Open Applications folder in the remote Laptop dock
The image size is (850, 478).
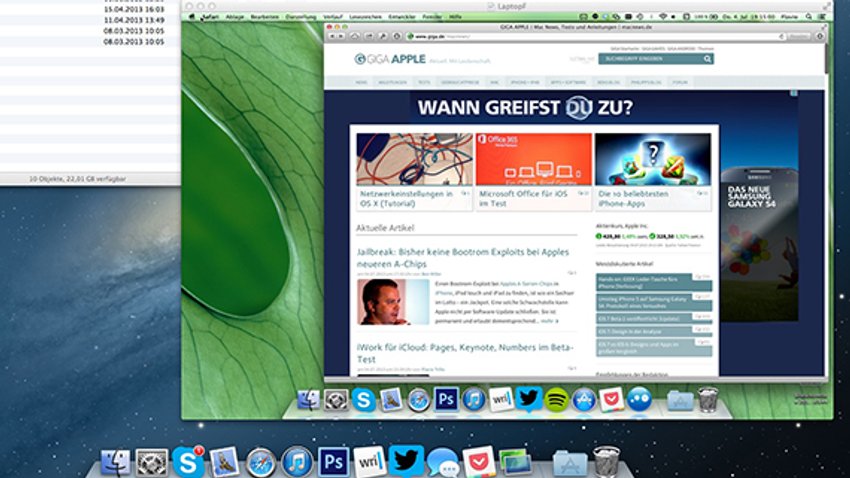tap(680, 401)
